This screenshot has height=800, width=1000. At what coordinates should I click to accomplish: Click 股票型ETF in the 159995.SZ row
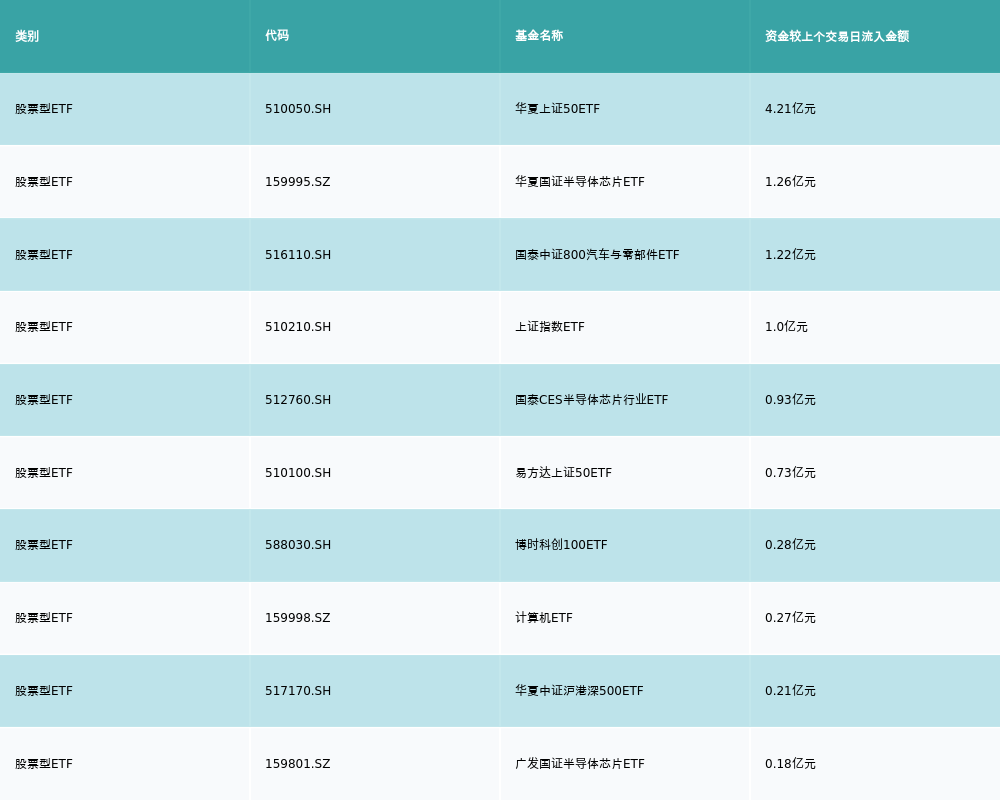44,182
